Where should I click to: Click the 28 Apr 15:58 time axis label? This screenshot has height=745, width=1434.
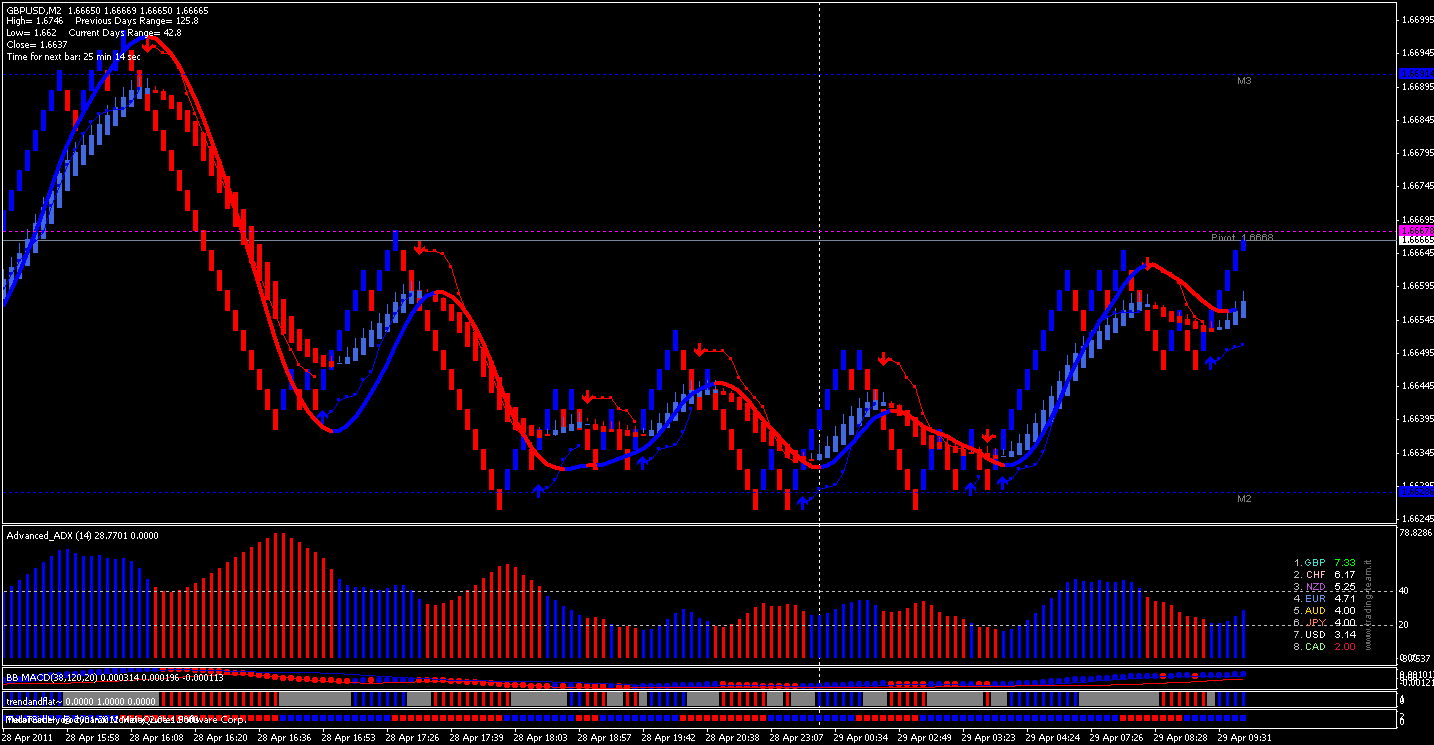click(95, 738)
